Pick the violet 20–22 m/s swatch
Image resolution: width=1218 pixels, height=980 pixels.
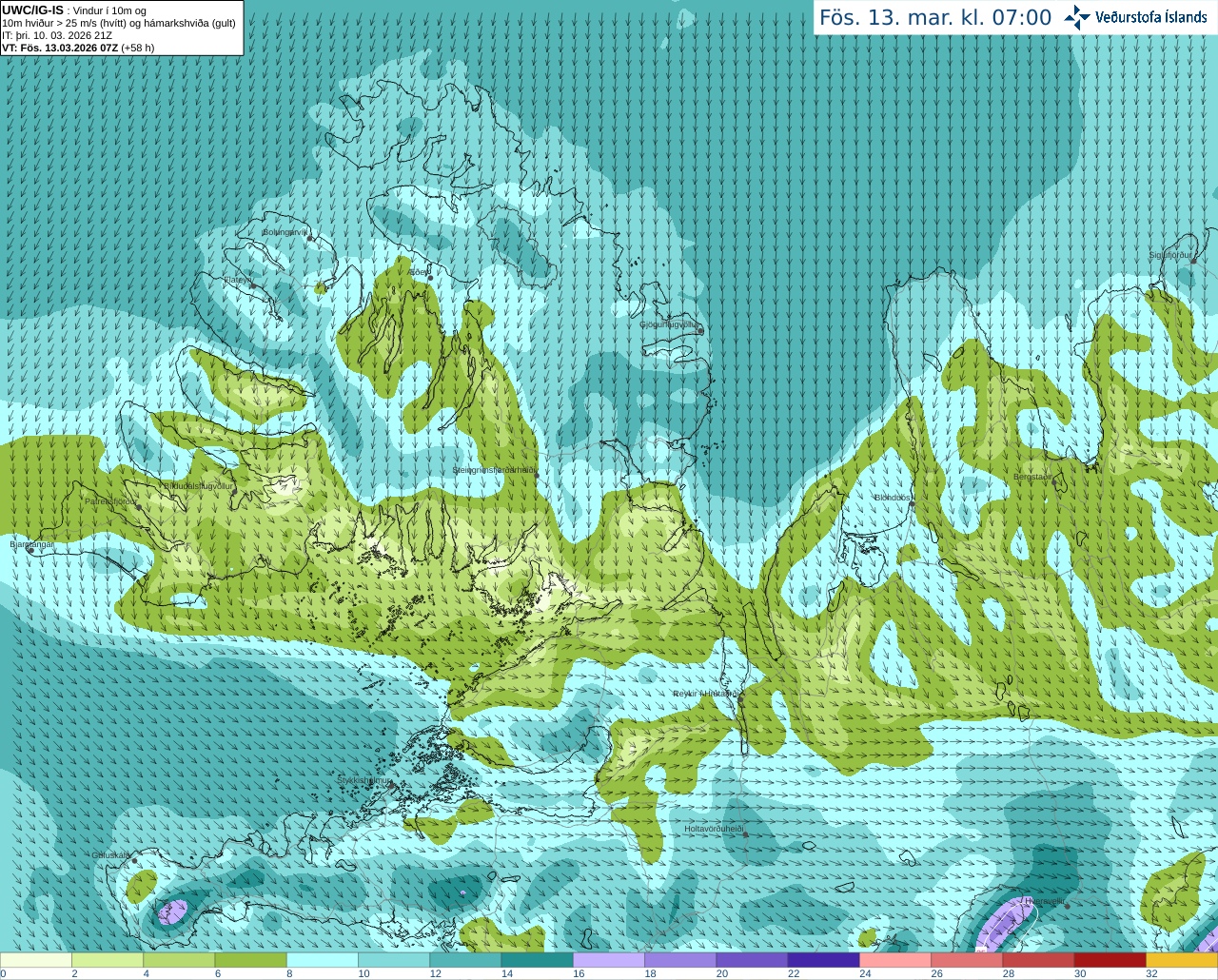click(x=752, y=960)
